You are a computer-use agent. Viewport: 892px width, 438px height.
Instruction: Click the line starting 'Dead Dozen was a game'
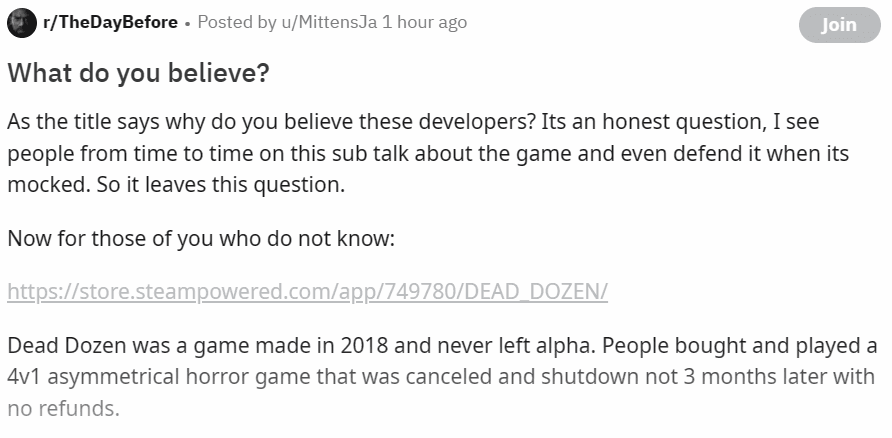[x=441, y=346]
